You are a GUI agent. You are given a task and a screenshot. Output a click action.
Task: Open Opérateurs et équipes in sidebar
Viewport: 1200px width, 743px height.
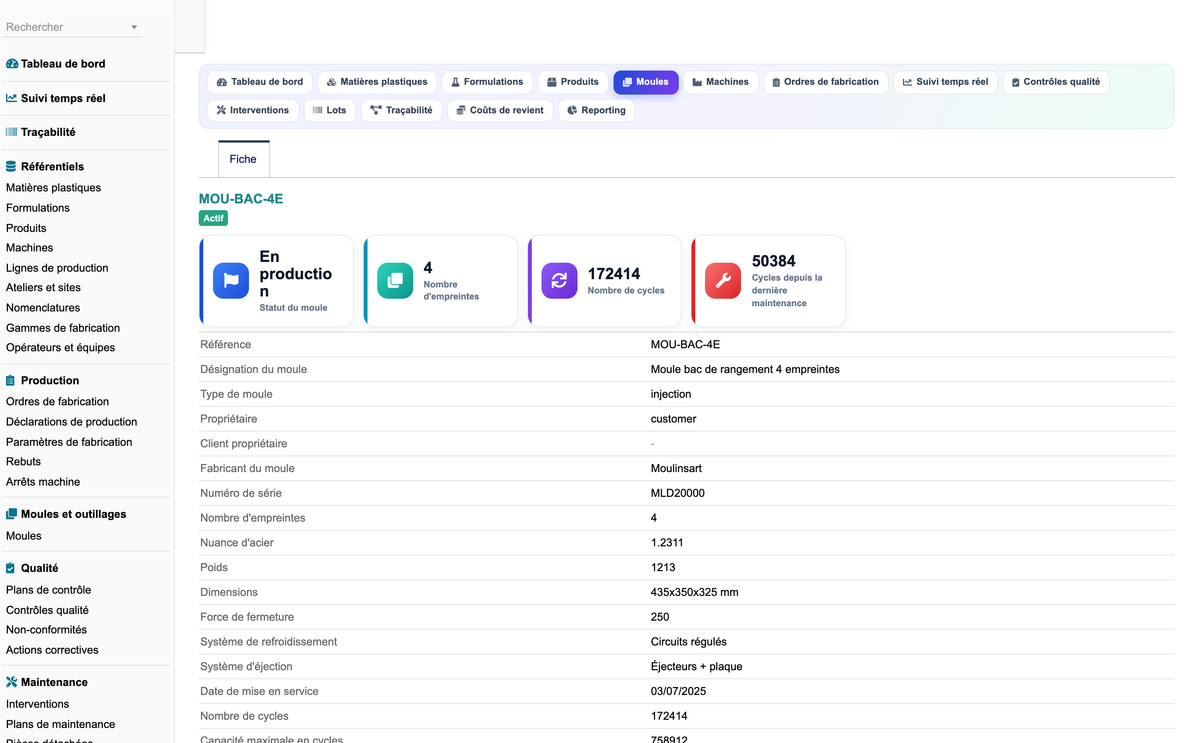coord(60,348)
